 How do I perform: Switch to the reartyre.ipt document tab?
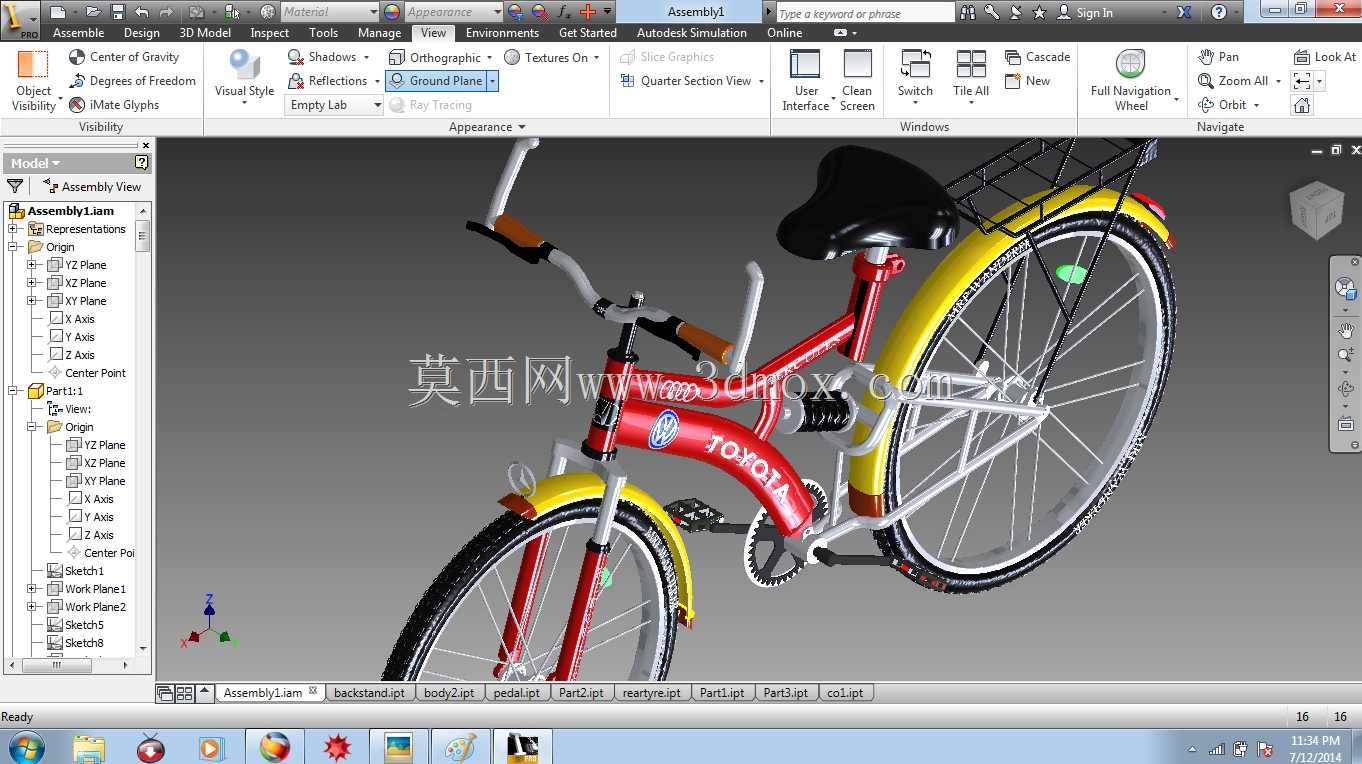[x=651, y=692]
